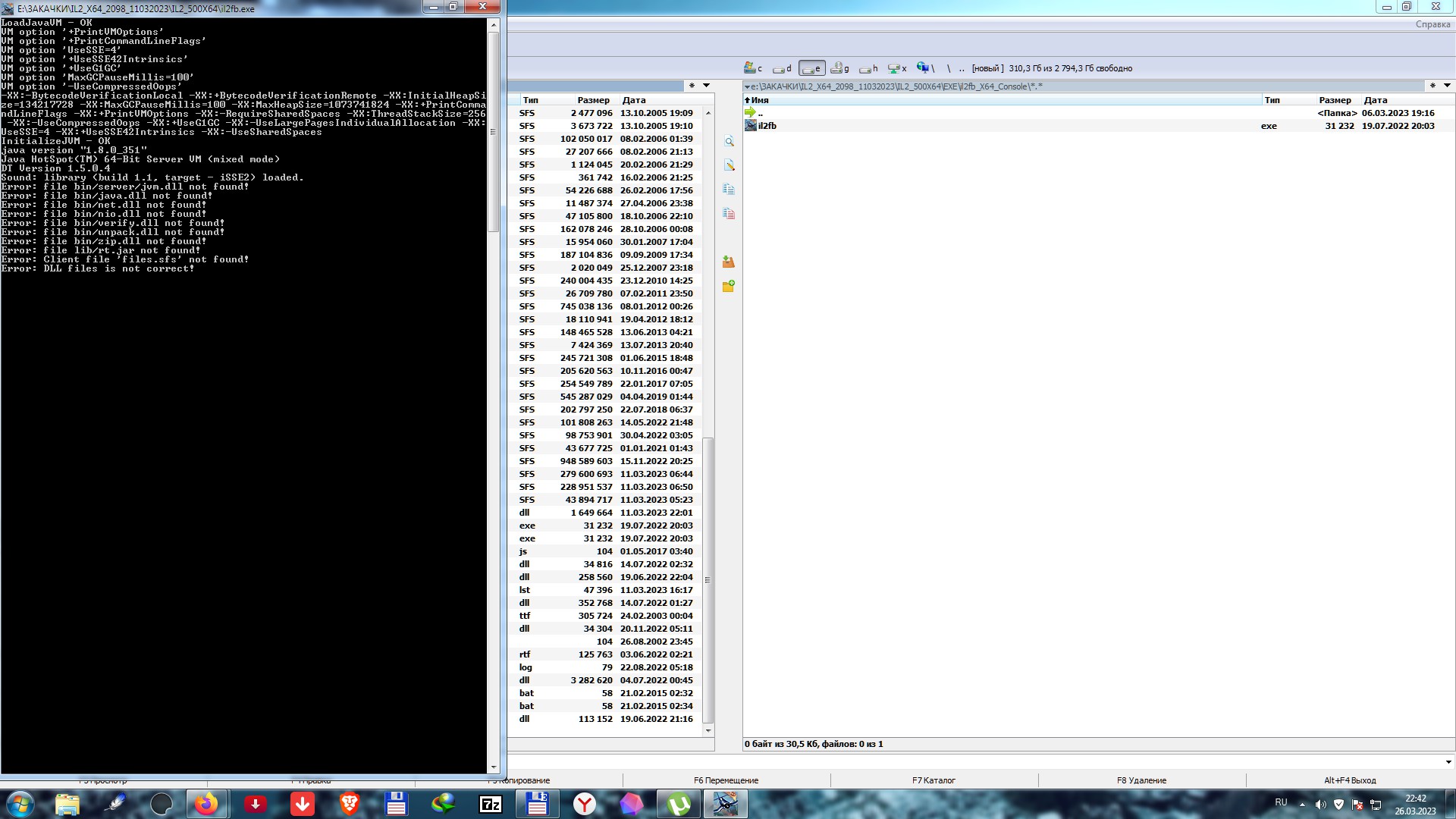Click the Edit file pencil icon
The height and width of the screenshot is (819, 1456).
(x=729, y=165)
